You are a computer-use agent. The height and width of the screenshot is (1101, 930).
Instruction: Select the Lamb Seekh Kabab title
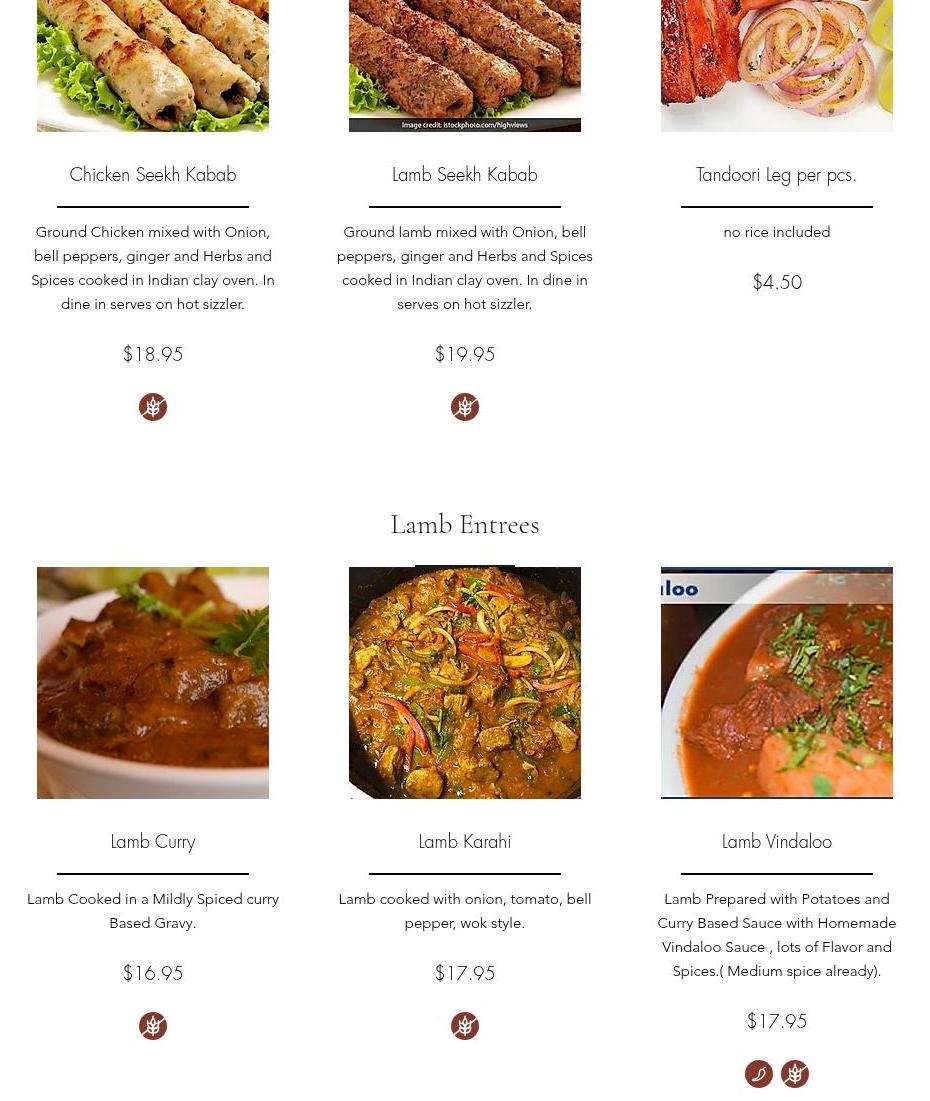[x=464, y=174]
